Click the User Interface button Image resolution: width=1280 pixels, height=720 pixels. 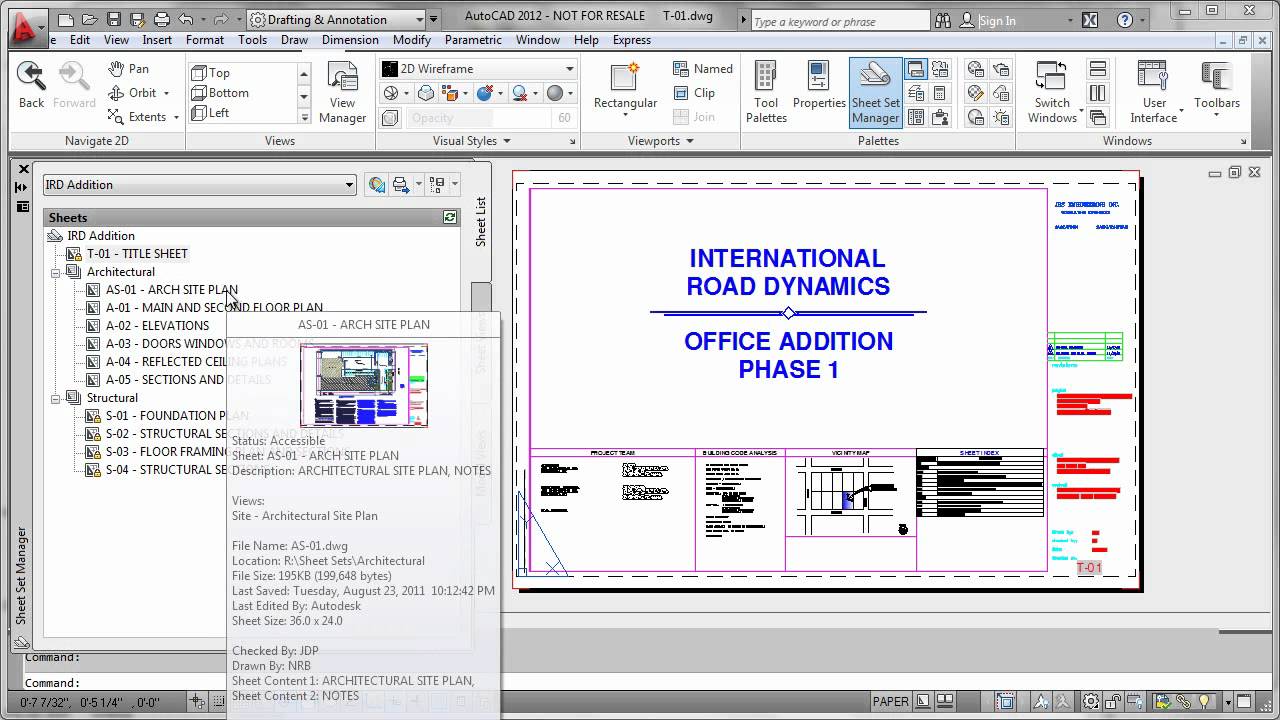click(x=1157, y=92)
